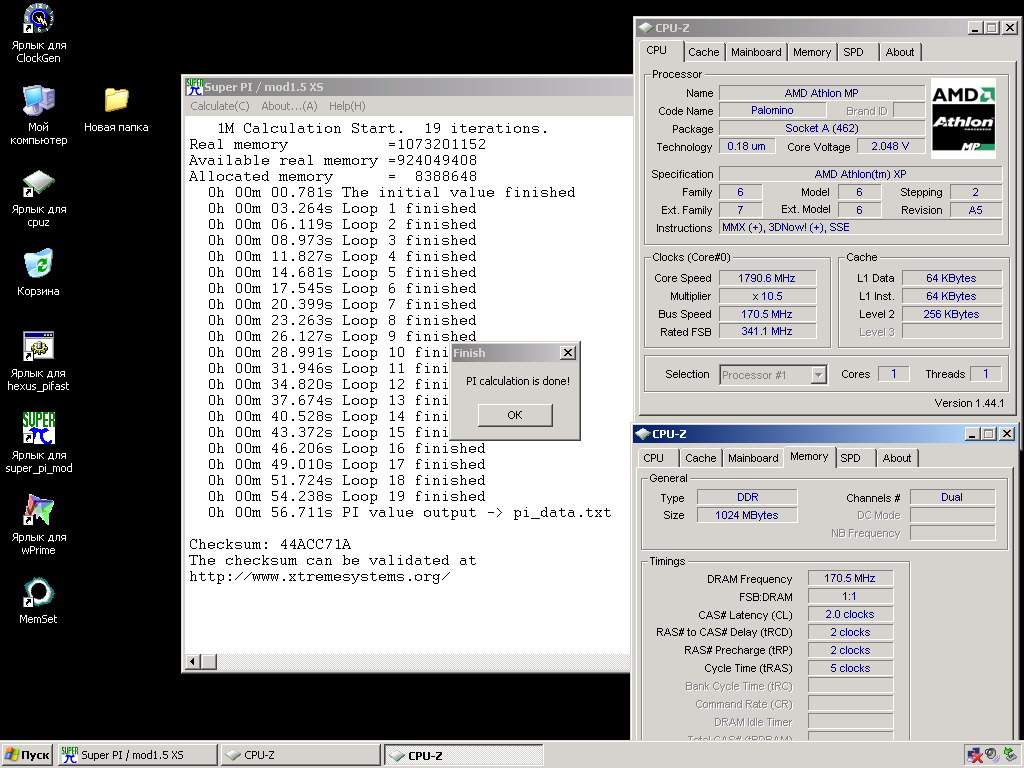
Task: Switch to About tab in lower CPU-Z window
Action: (897, 458)
